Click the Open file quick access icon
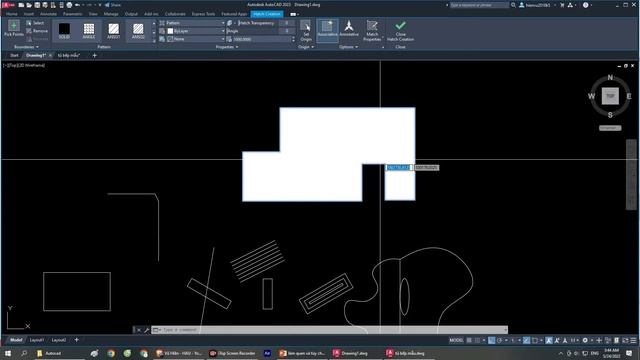The image size is (640, 360). point(29,5)
